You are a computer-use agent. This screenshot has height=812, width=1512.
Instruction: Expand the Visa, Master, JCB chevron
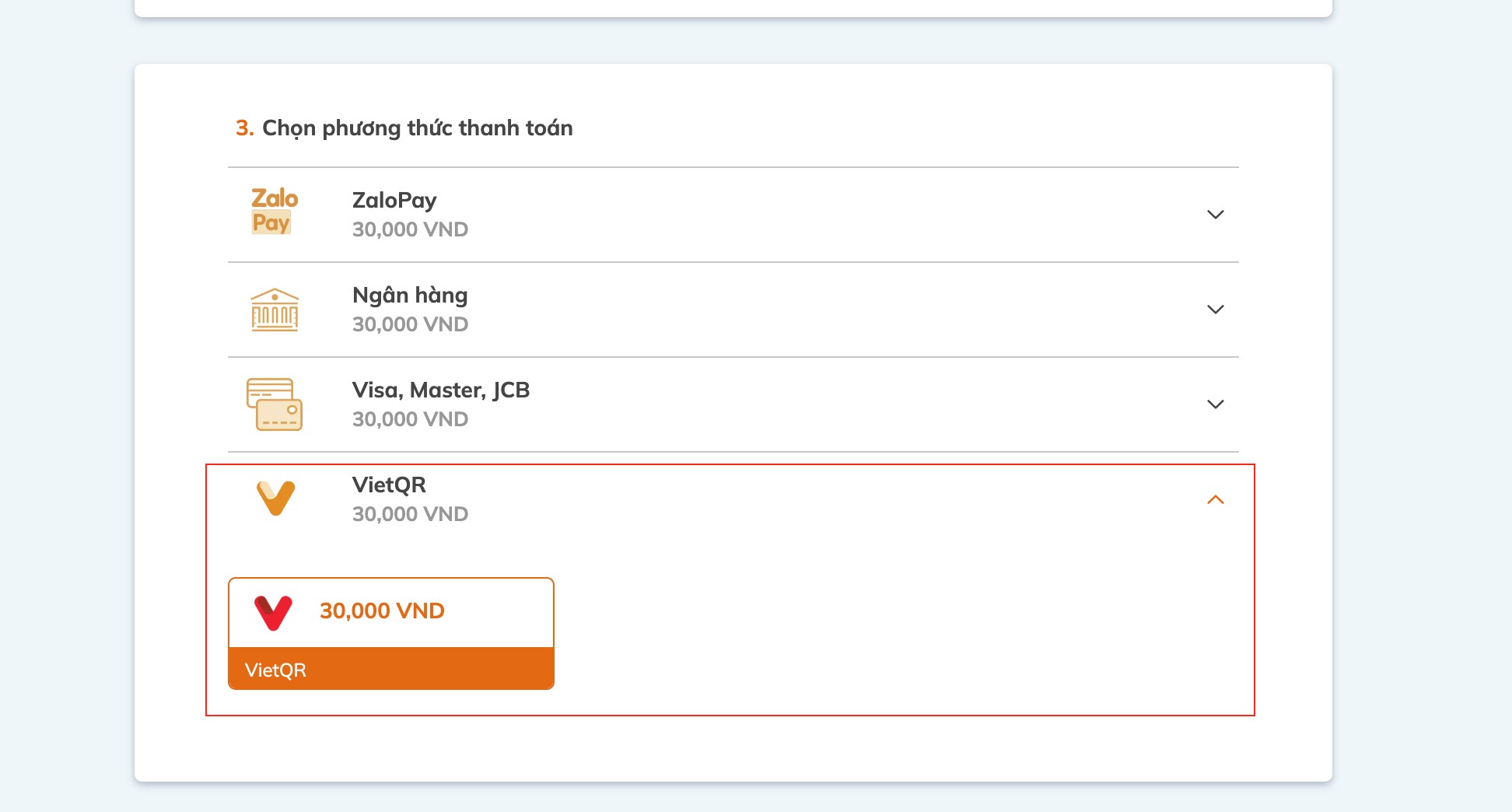(1215, 404)
